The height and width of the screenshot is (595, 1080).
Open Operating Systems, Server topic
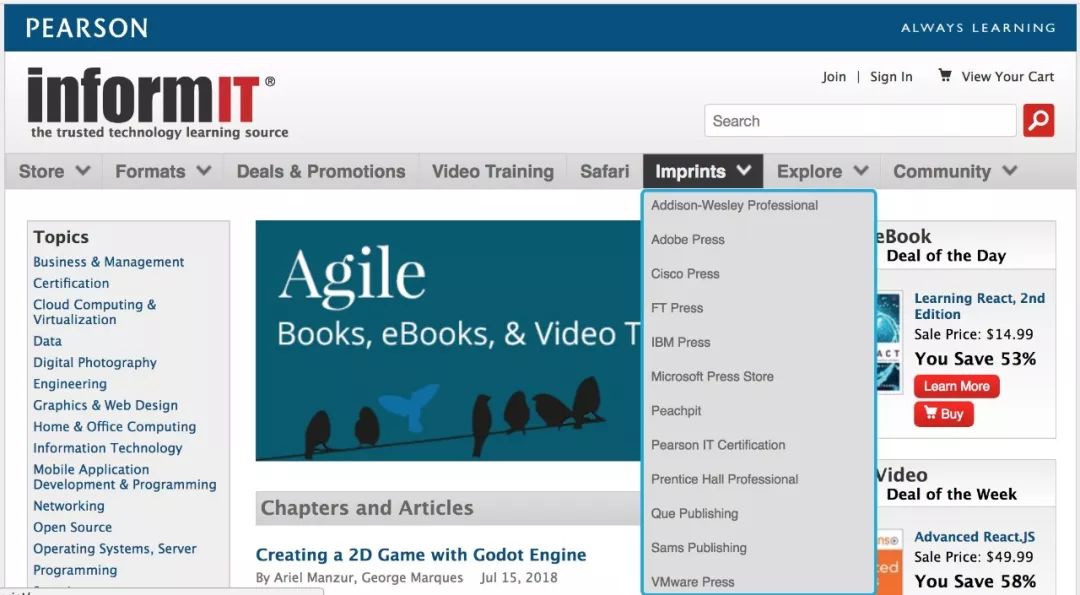point(114,548)
